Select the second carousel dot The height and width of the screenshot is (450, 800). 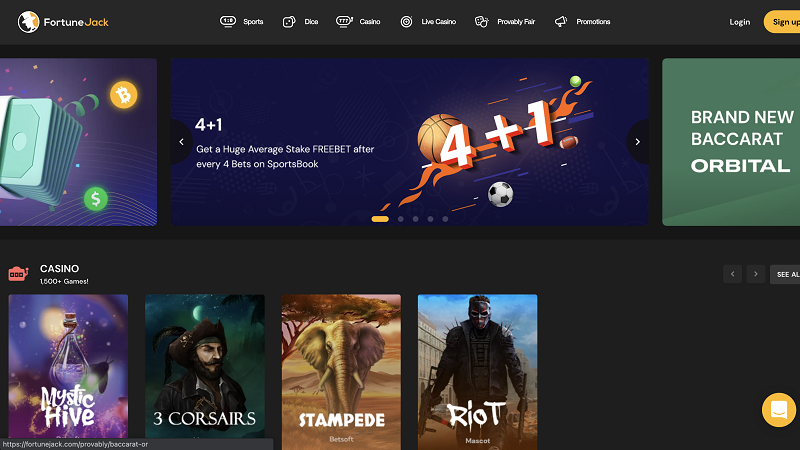coord(401,219)
